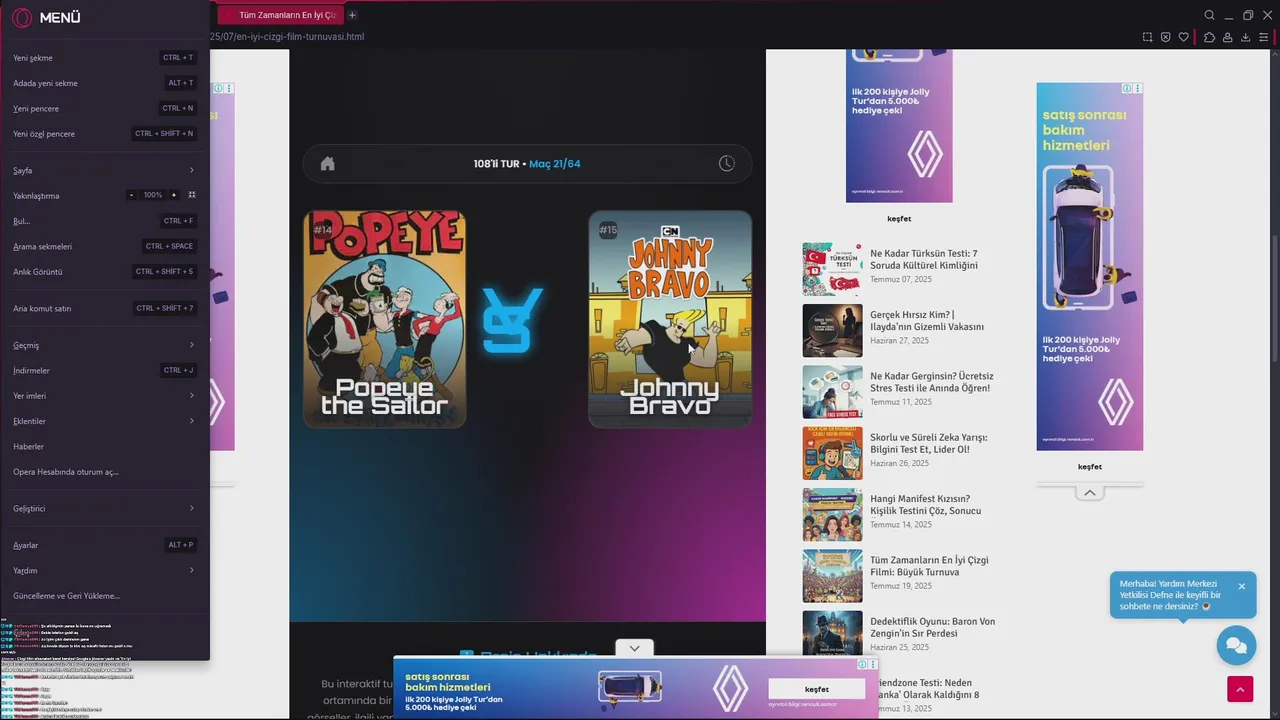Click the clock history icon in tournament bar
This screenshot has height=720, width=1280.
tap(727, 163)
